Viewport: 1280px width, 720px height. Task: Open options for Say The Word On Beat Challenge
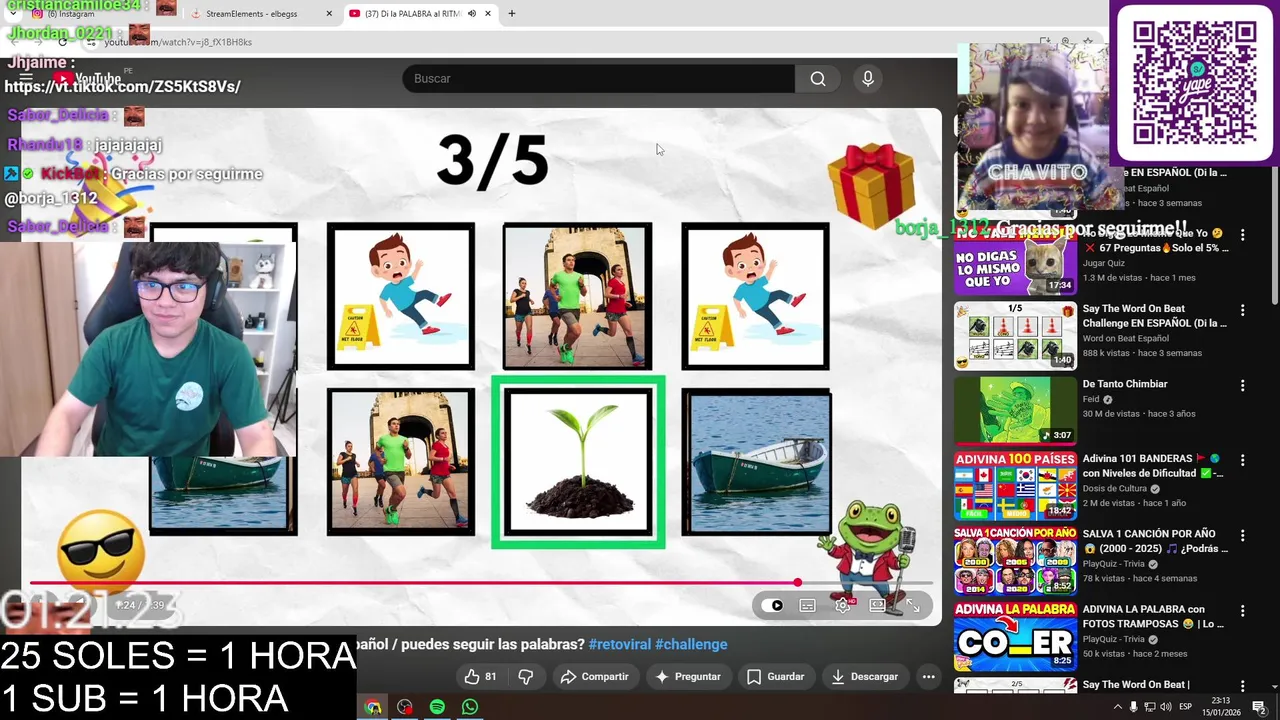tap(1243, 310)
